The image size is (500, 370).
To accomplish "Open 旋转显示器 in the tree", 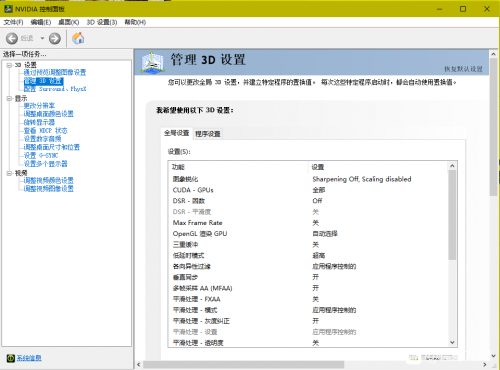I will pos(39,122).
